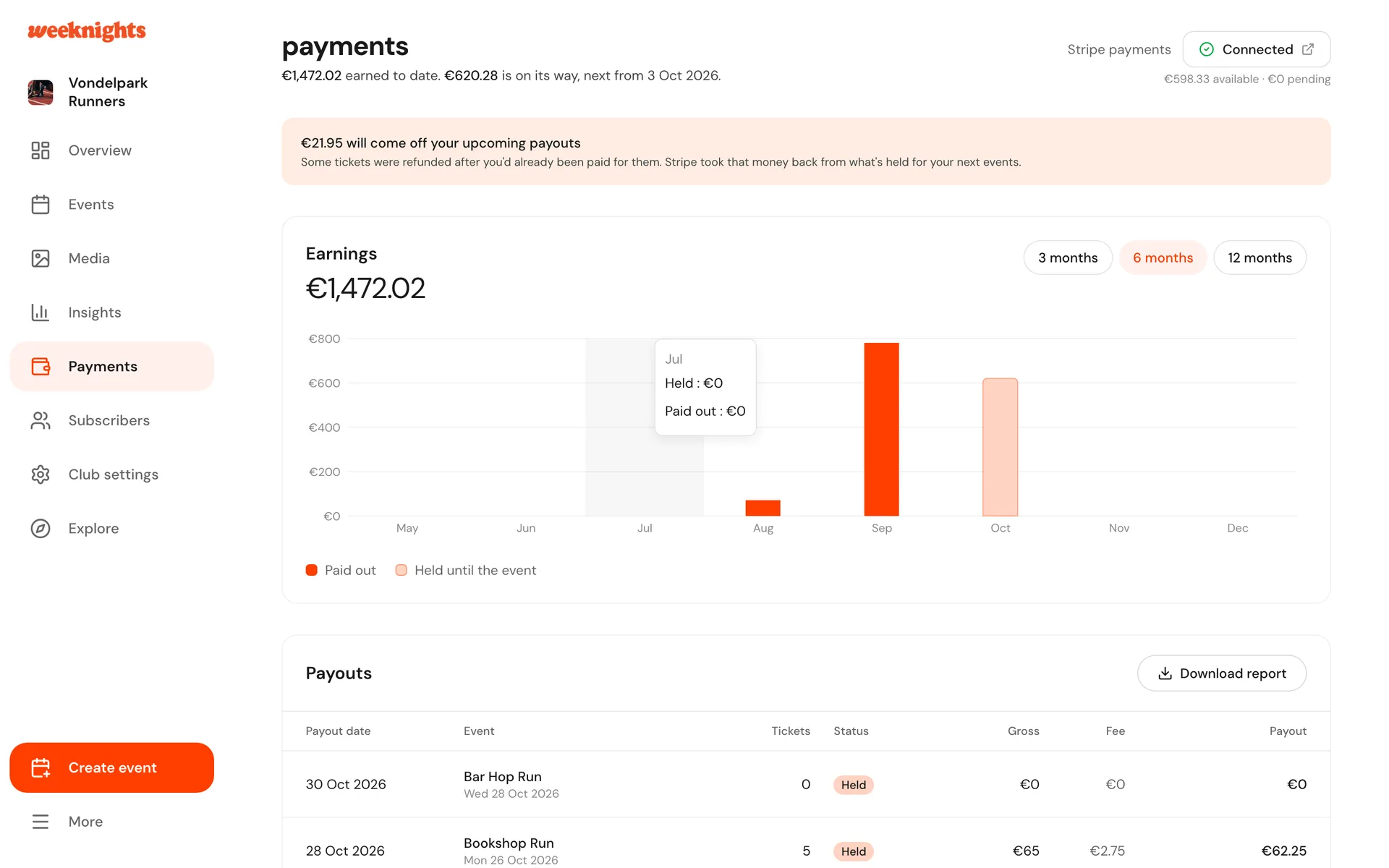The height and width of the screenshot is (868, 1389).
Task: Click the August paid out bar
Action: pos(763,508)
